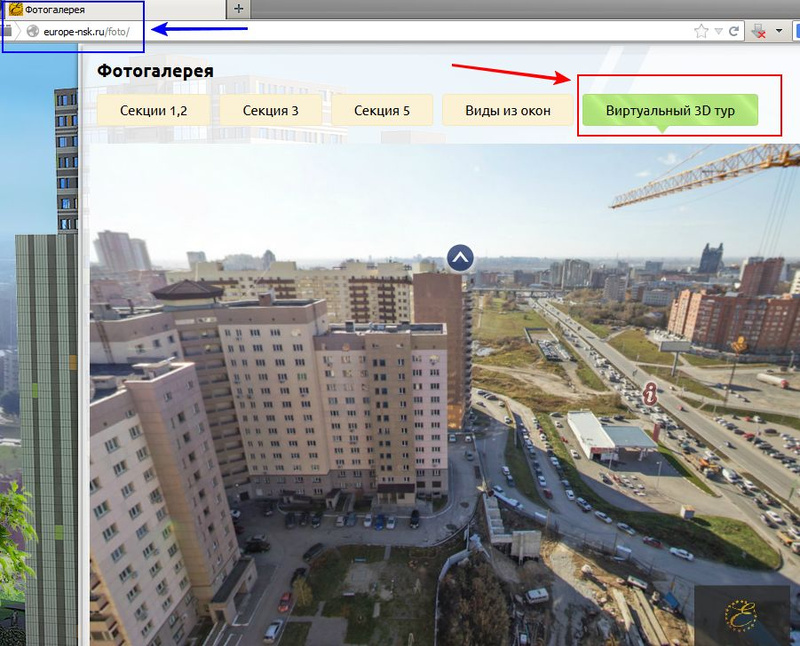The image size is (800, 646).
Task: Open the bookmark star dropdown arrow
Action: click(x=718, y=32)
